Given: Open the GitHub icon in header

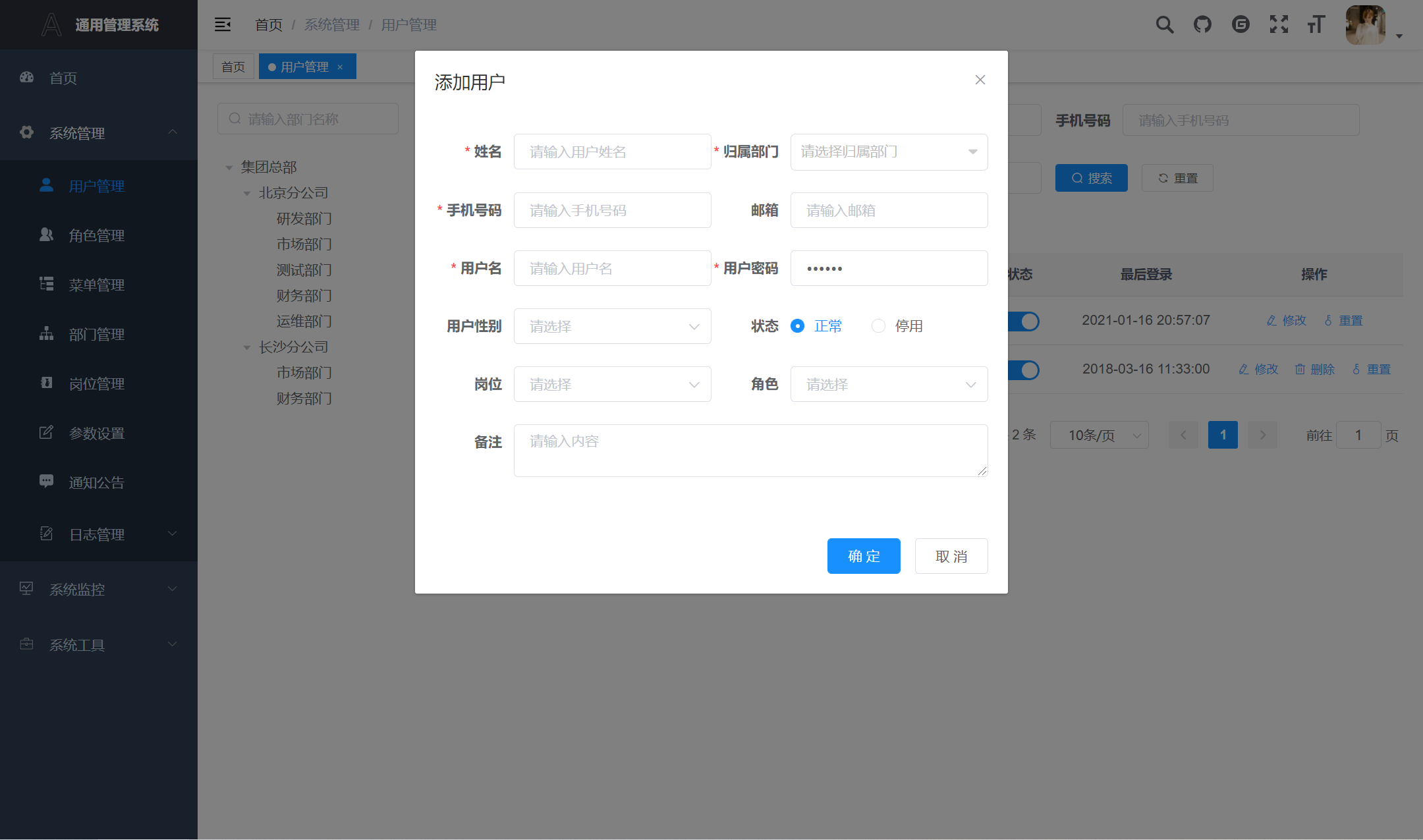Looking at the screenshot, I should (1202, 24).
